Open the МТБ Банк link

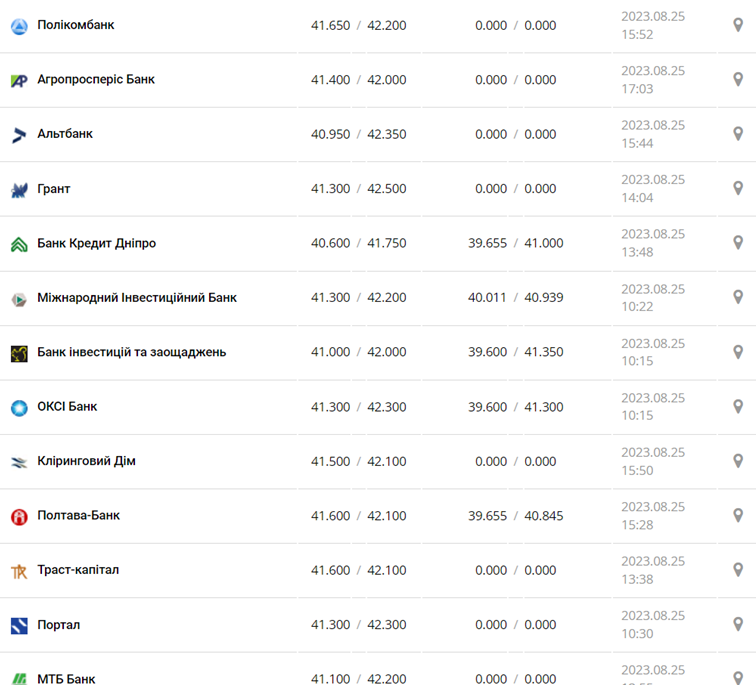(x=66, y=679)
